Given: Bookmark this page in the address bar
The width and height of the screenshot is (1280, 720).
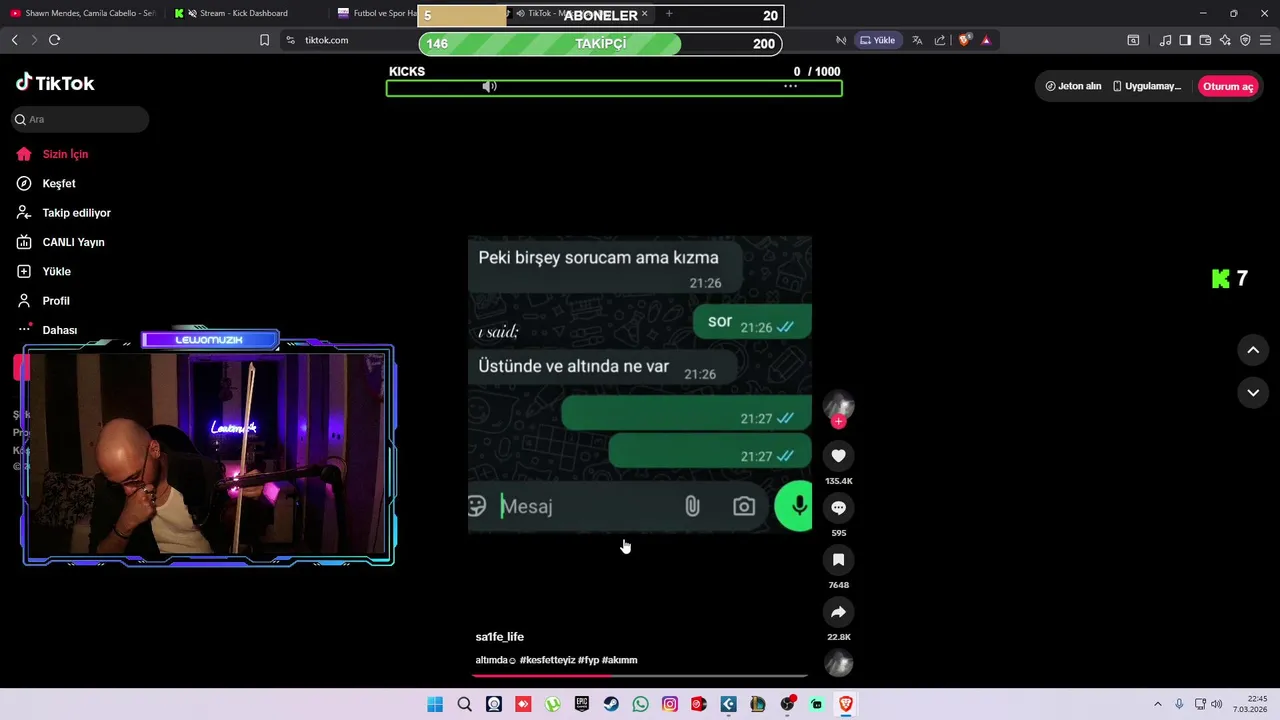Looking at the screenshot, I should (264, 40).
